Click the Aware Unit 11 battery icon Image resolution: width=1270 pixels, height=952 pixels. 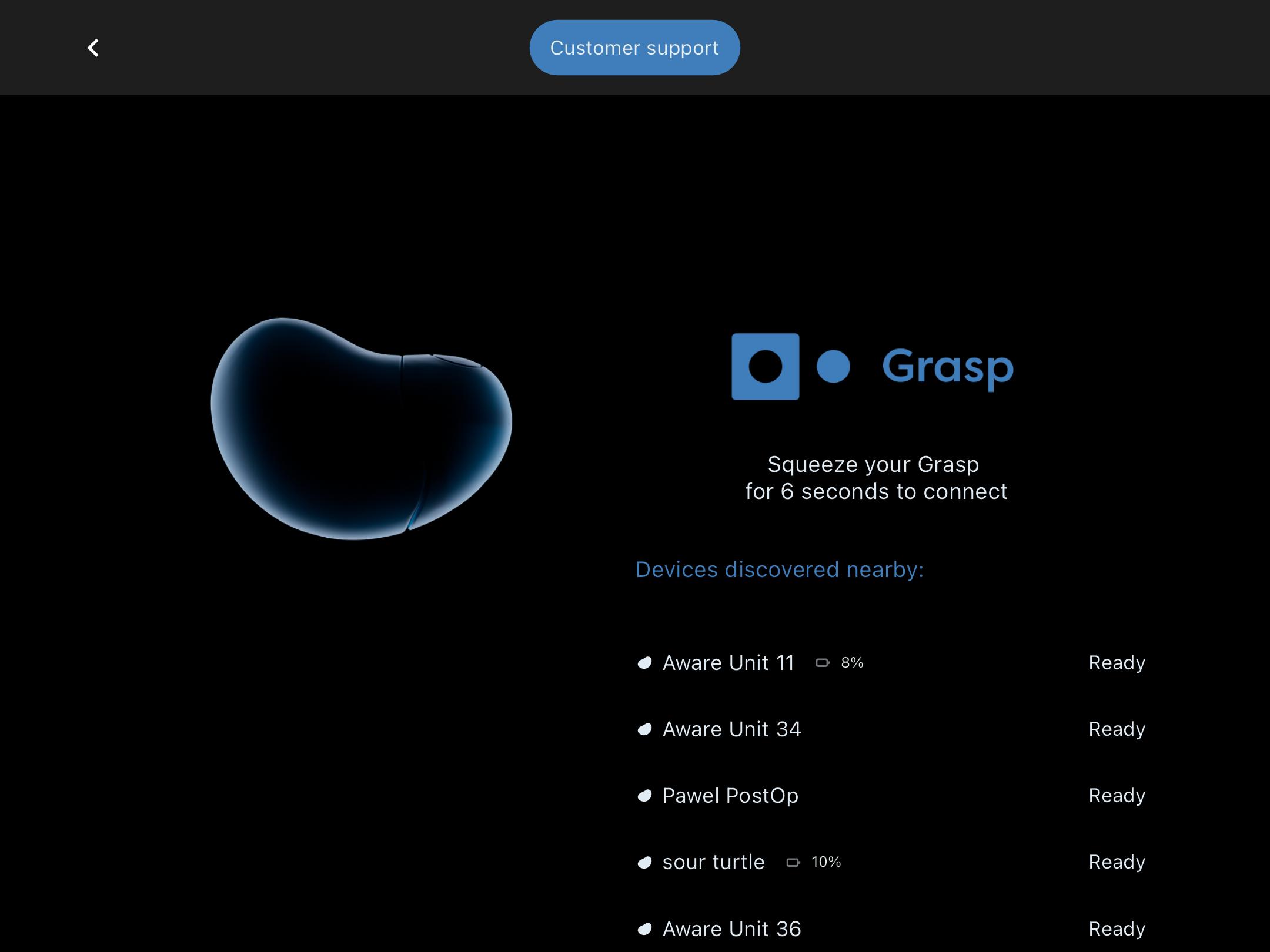point(823,663)
